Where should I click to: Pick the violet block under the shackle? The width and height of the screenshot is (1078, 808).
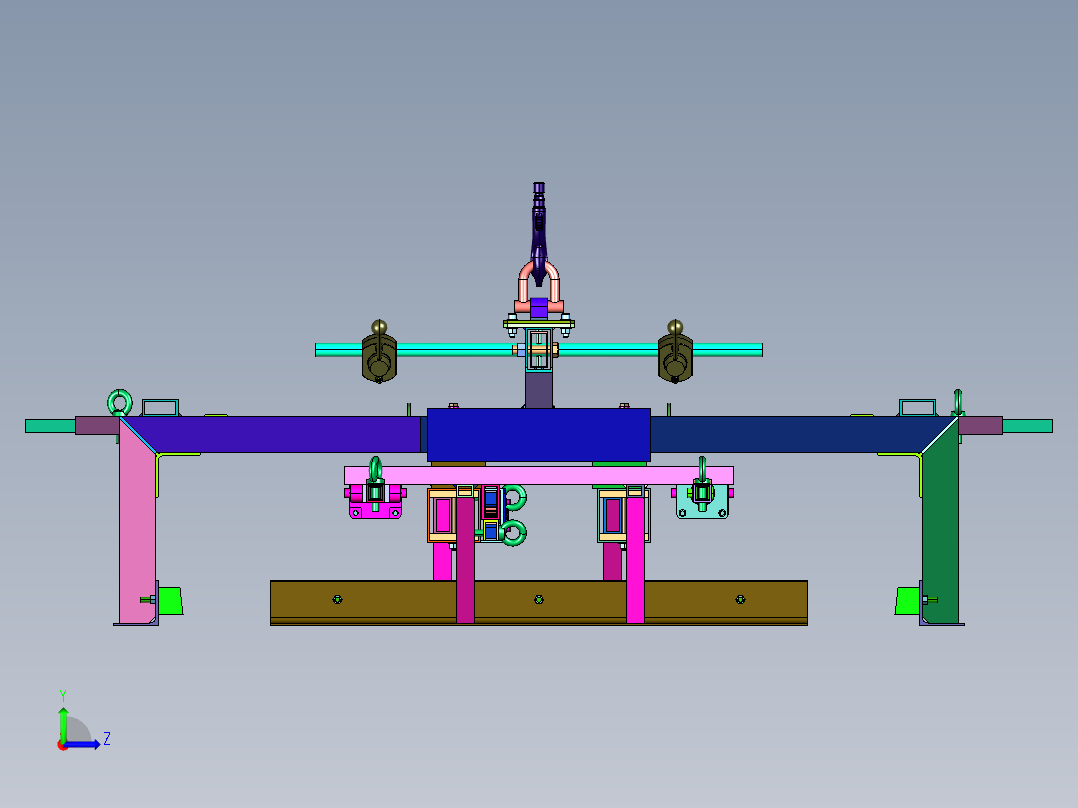pyautogui.click(x=538, y=307)
